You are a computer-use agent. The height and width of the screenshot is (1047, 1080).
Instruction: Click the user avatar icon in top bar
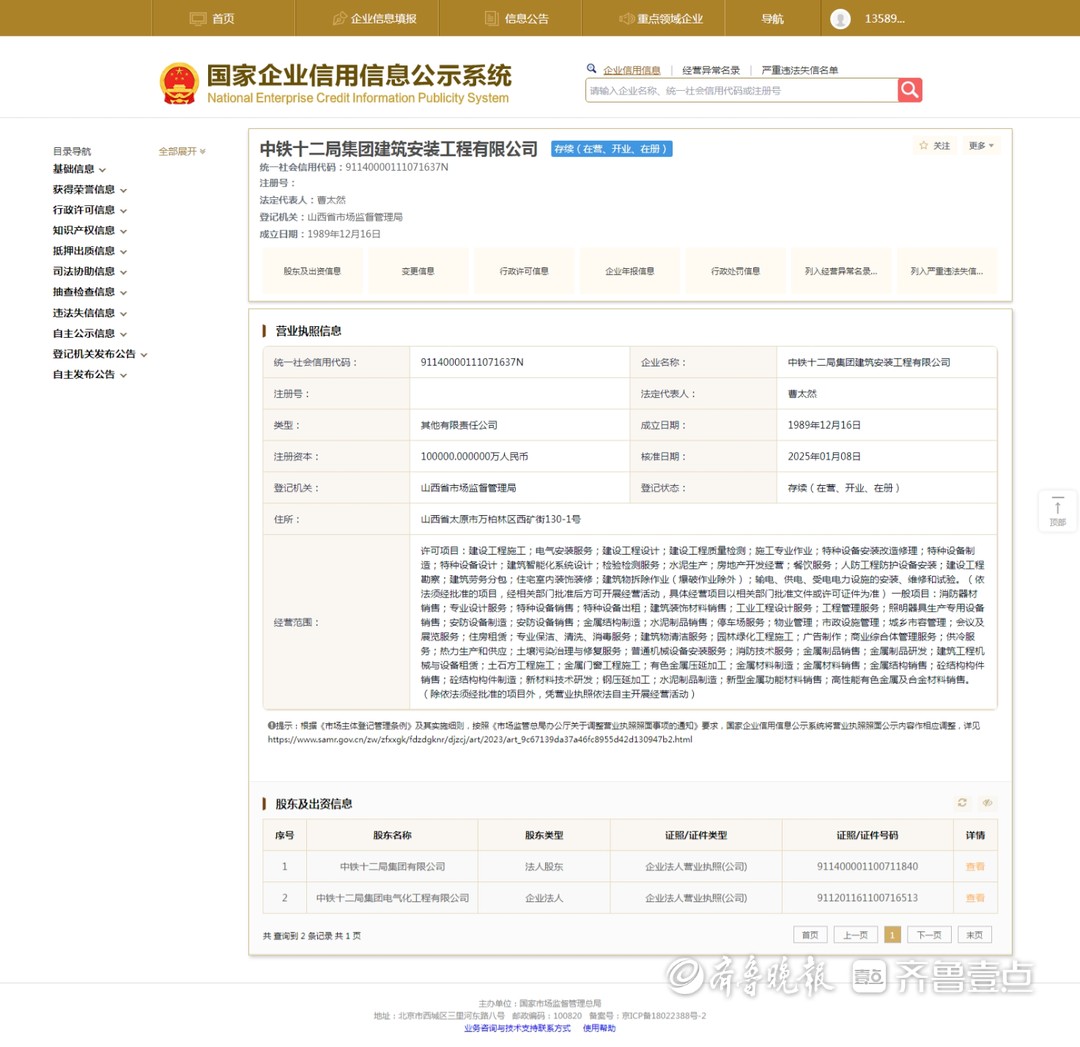tap(840, 19)
